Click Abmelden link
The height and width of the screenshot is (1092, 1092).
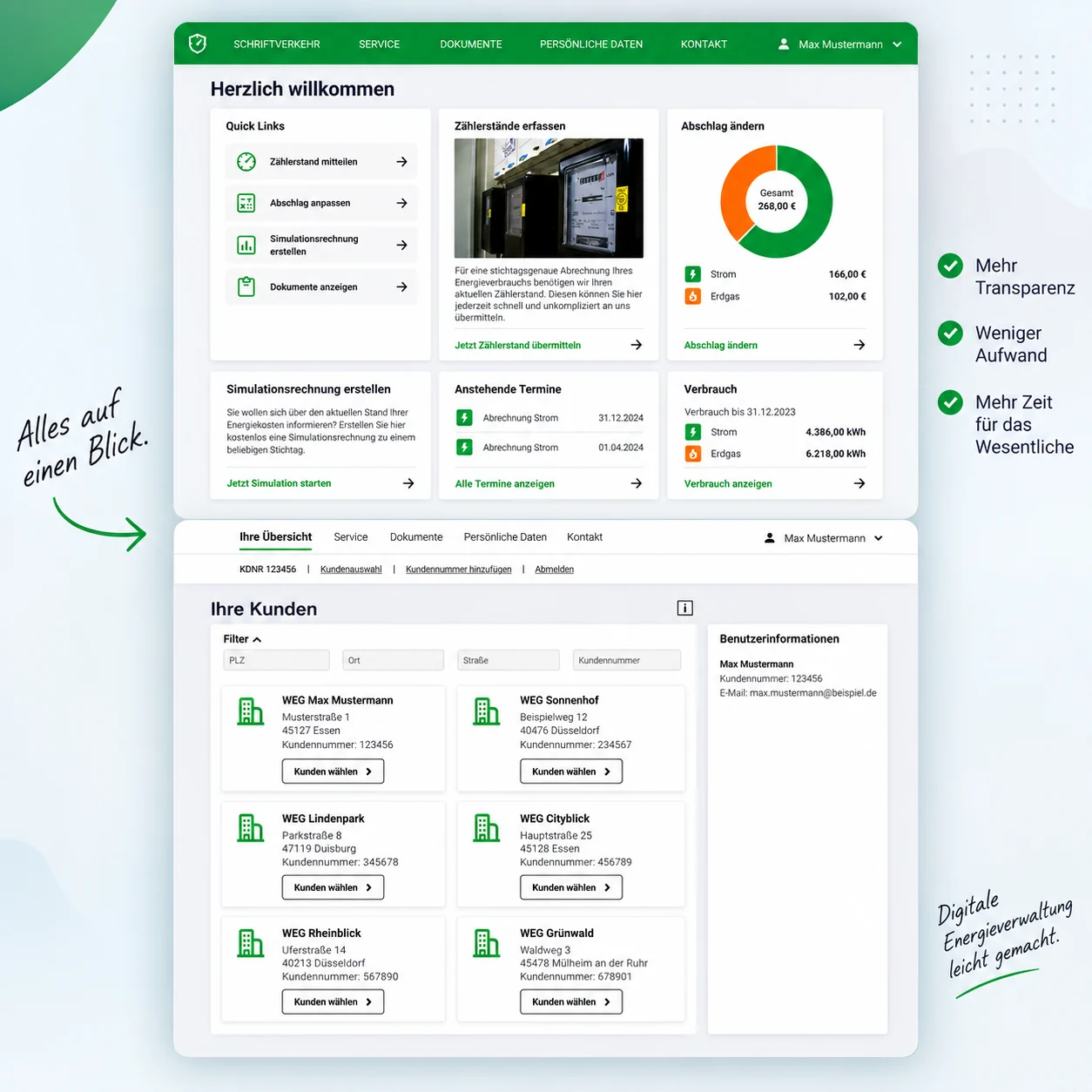pyautogui.click(x=555, y=570)
